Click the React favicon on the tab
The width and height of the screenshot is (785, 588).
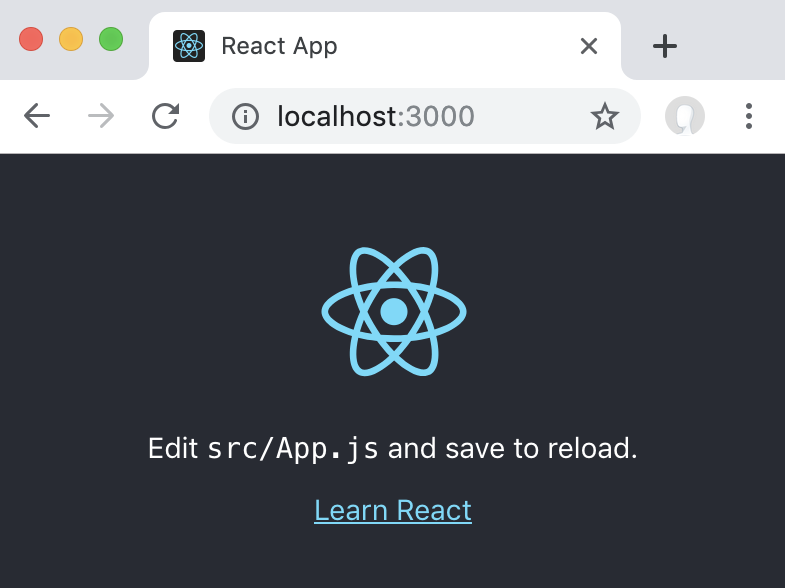pyautogui.click(x=189, y=46)
